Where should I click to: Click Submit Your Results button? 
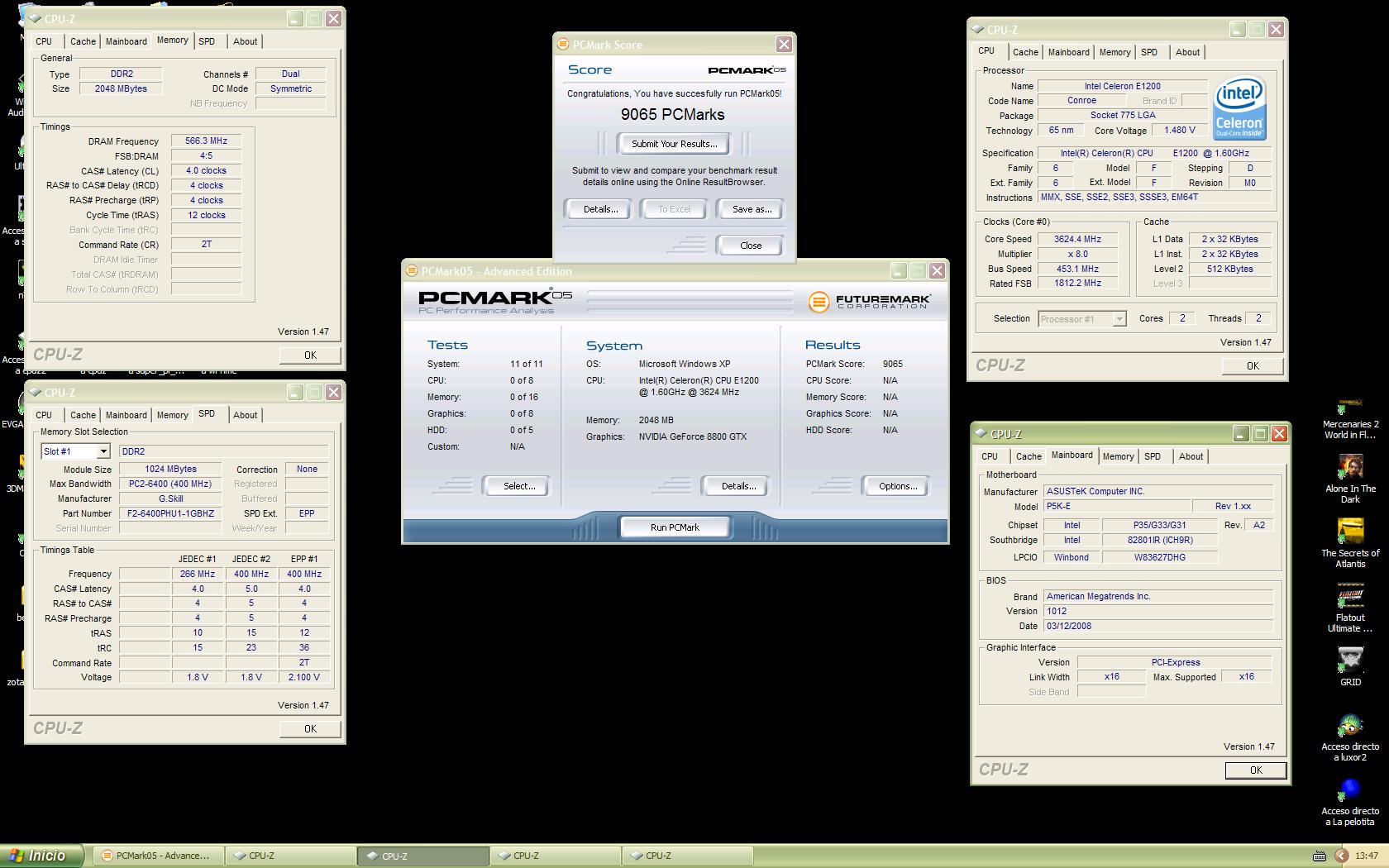674,144
